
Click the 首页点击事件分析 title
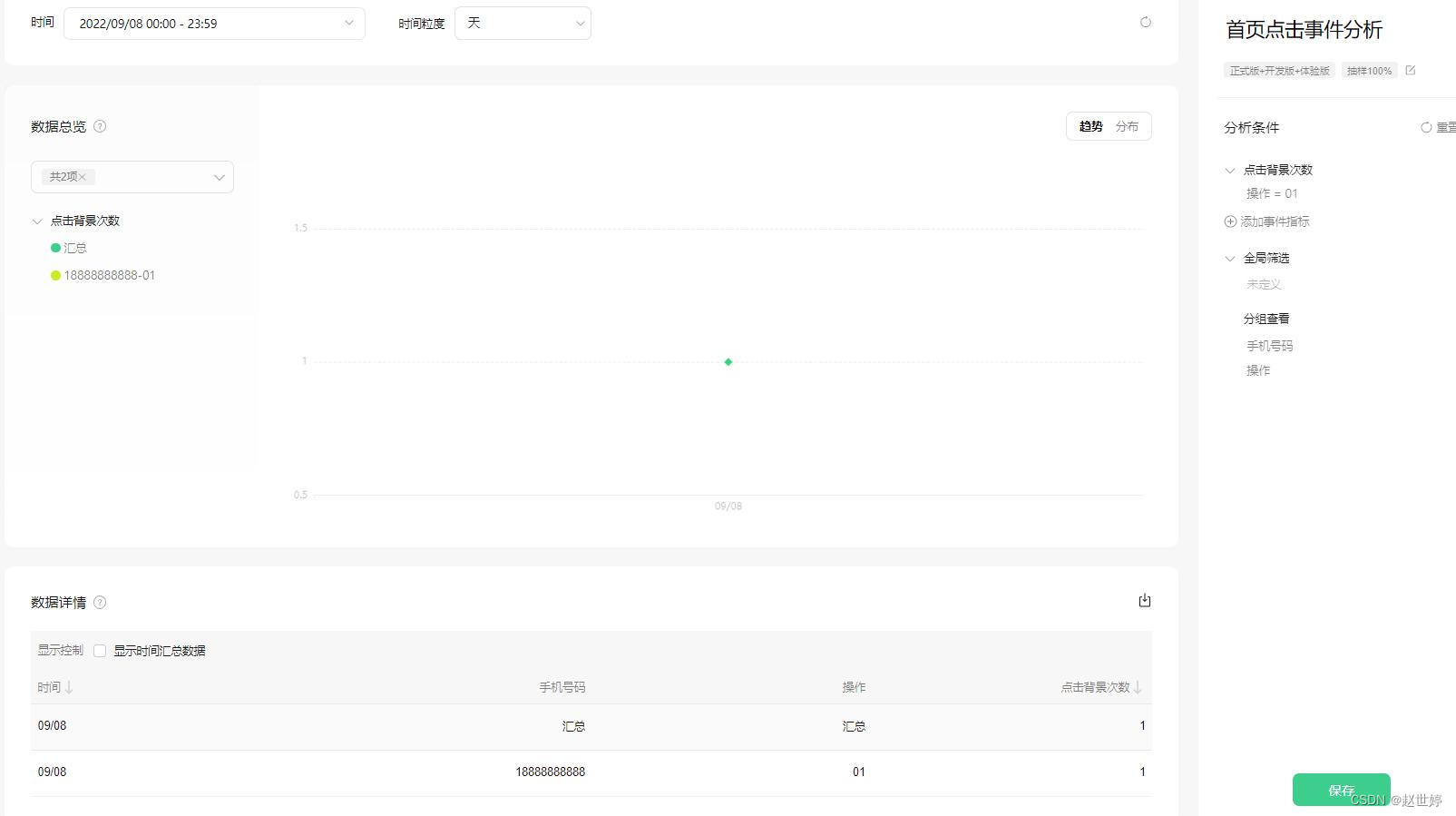1304,30
